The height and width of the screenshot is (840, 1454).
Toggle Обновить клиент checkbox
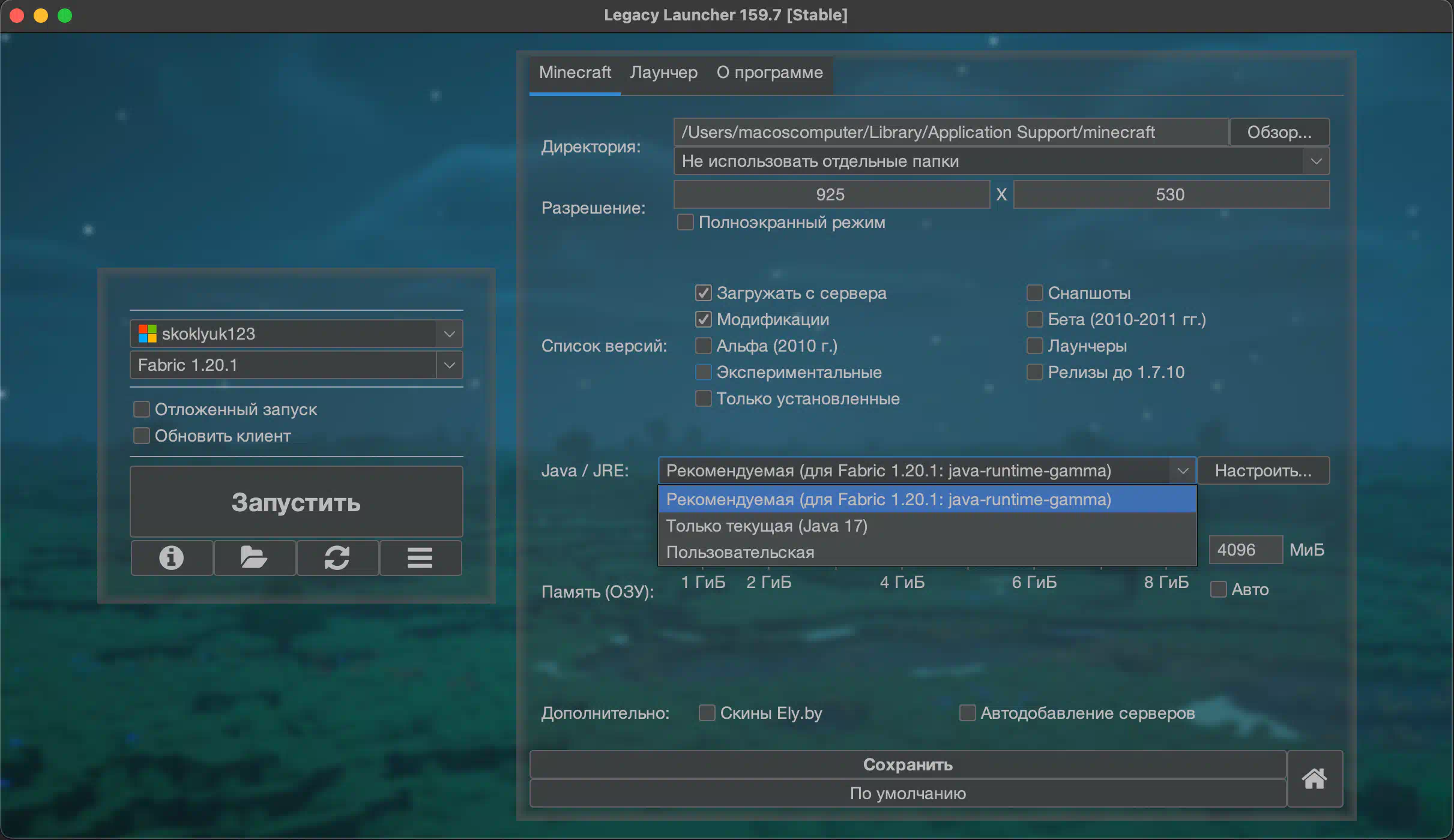(x=141, y=436)
